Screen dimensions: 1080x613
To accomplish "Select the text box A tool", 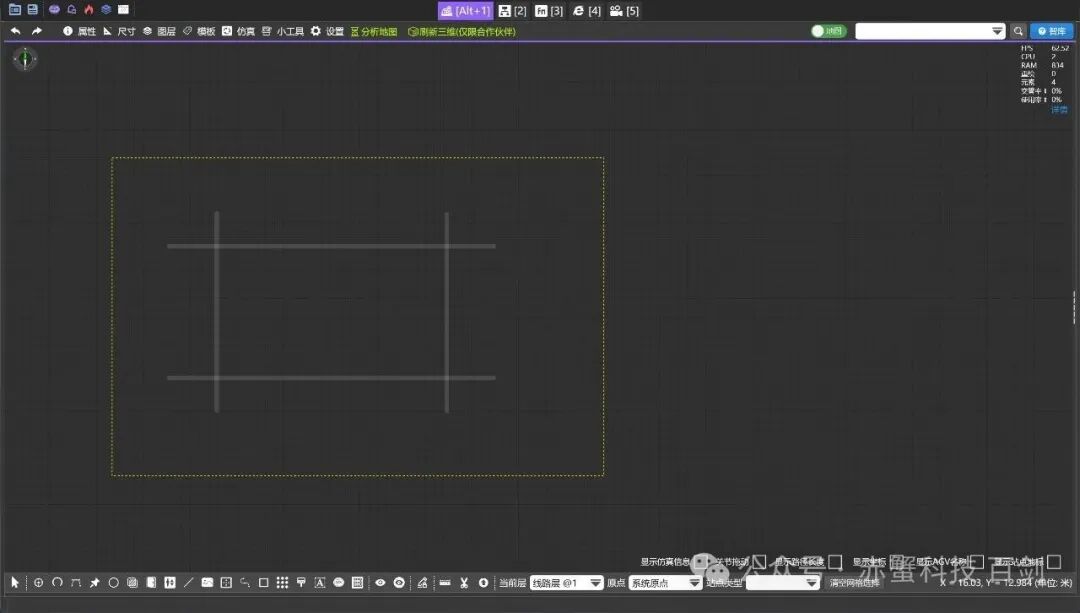I will (x=320, y=583).
